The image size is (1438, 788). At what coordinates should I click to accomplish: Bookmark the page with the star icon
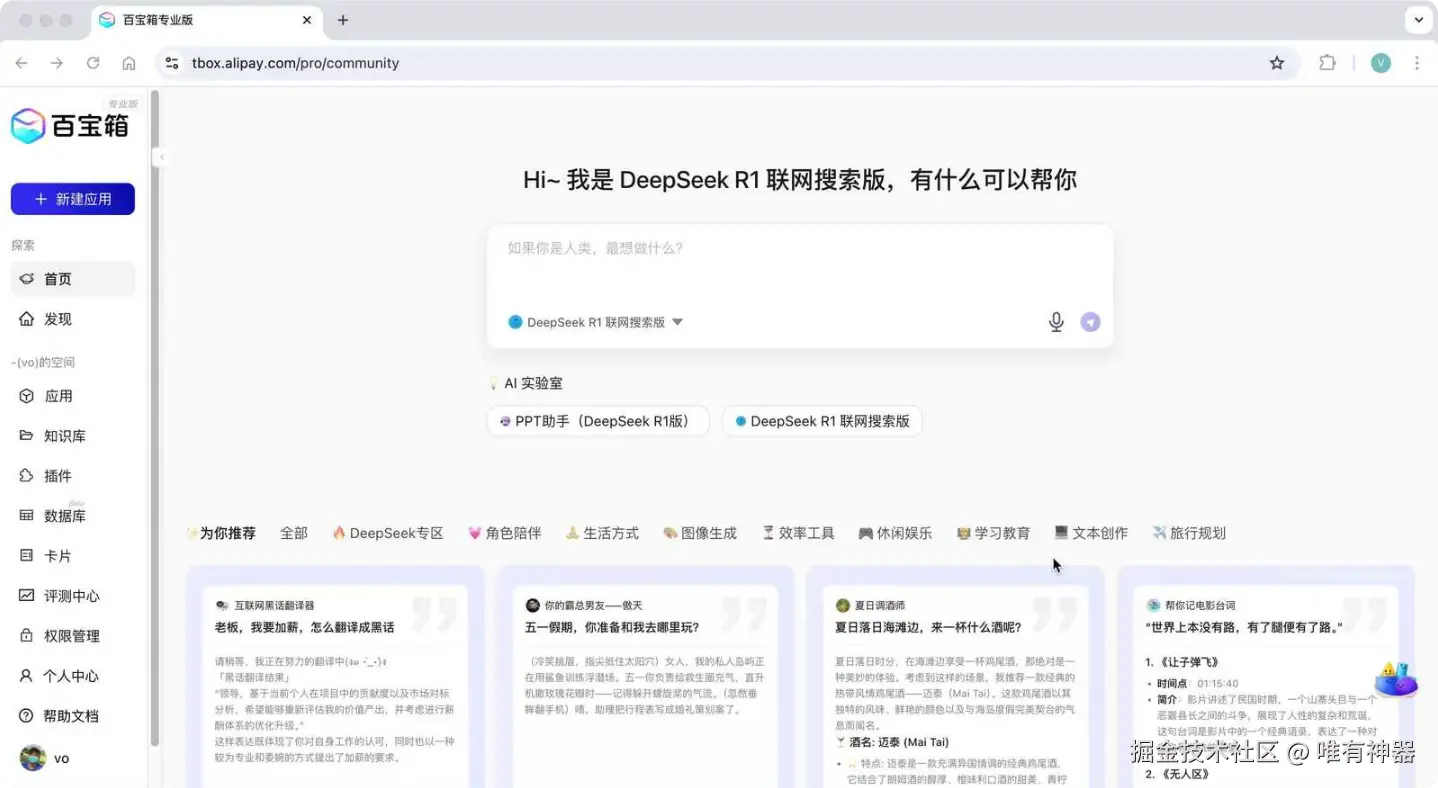coord(1276,62)
